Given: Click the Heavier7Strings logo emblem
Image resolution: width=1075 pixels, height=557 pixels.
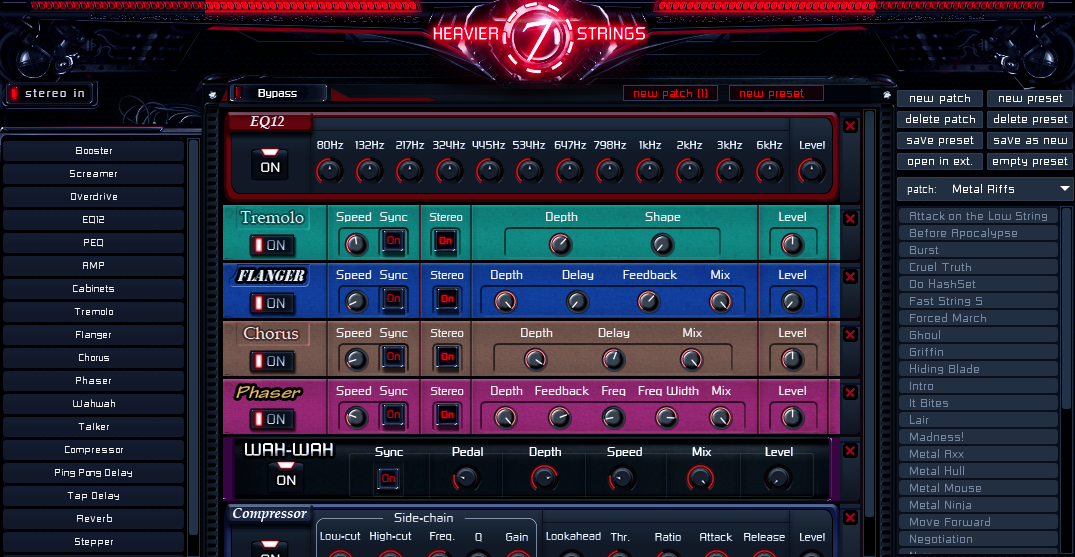Looking at the screenshot, I should [x=539, y=35].
